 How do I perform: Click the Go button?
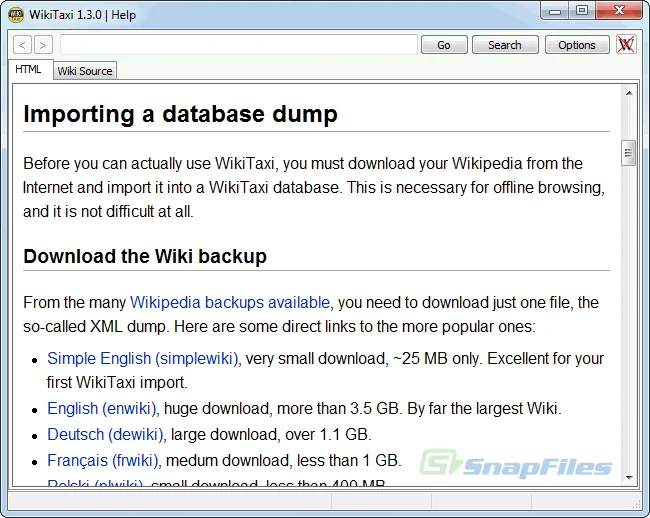444,45
